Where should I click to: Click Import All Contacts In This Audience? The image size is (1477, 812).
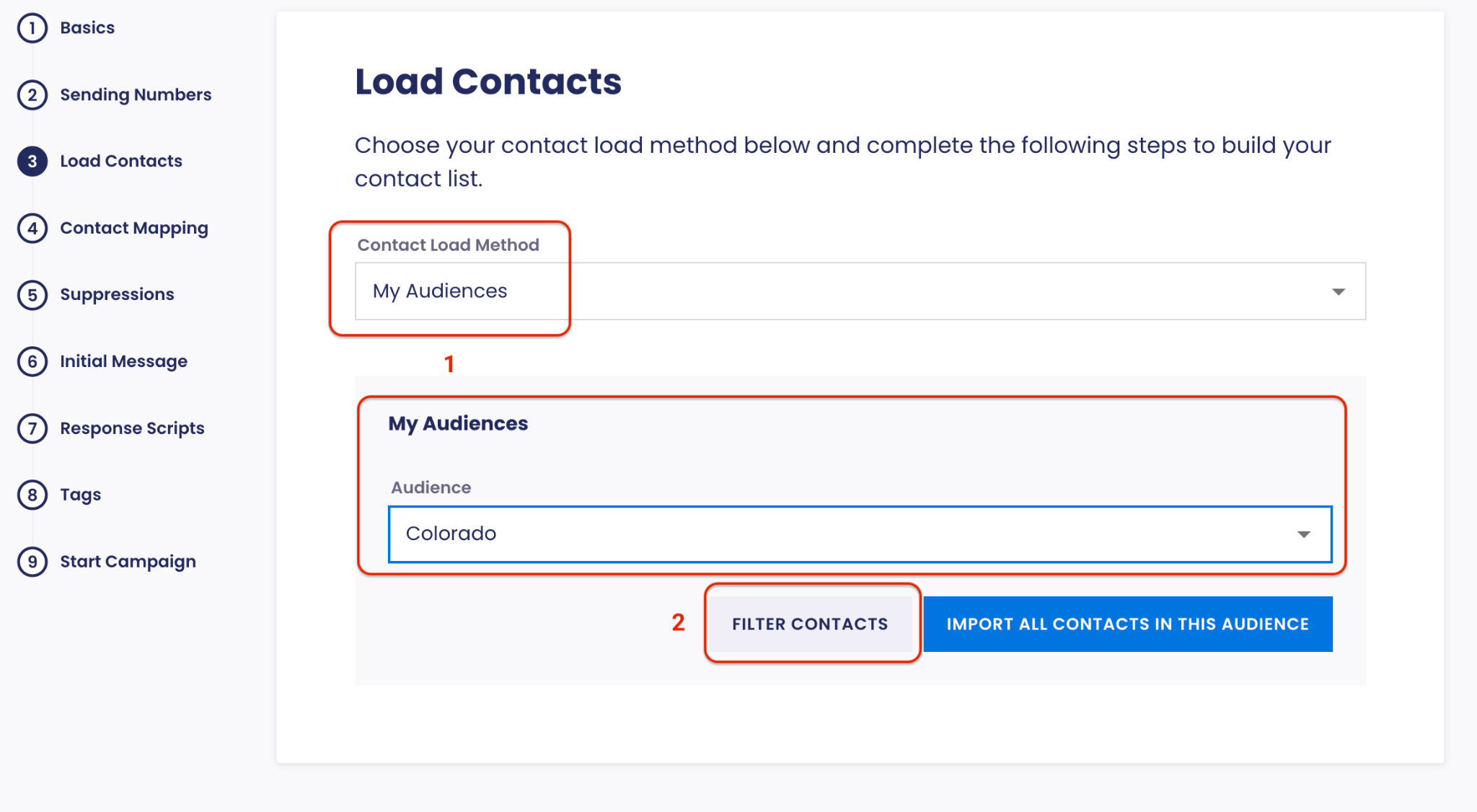(x=1127, y=625)
